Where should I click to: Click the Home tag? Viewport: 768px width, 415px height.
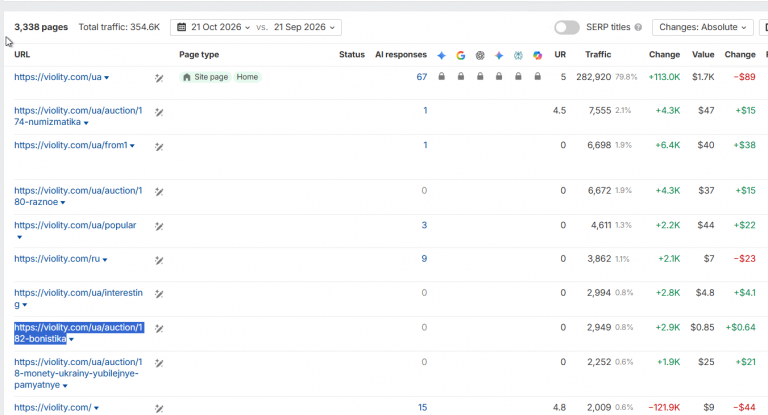click(x=247, y=77)
